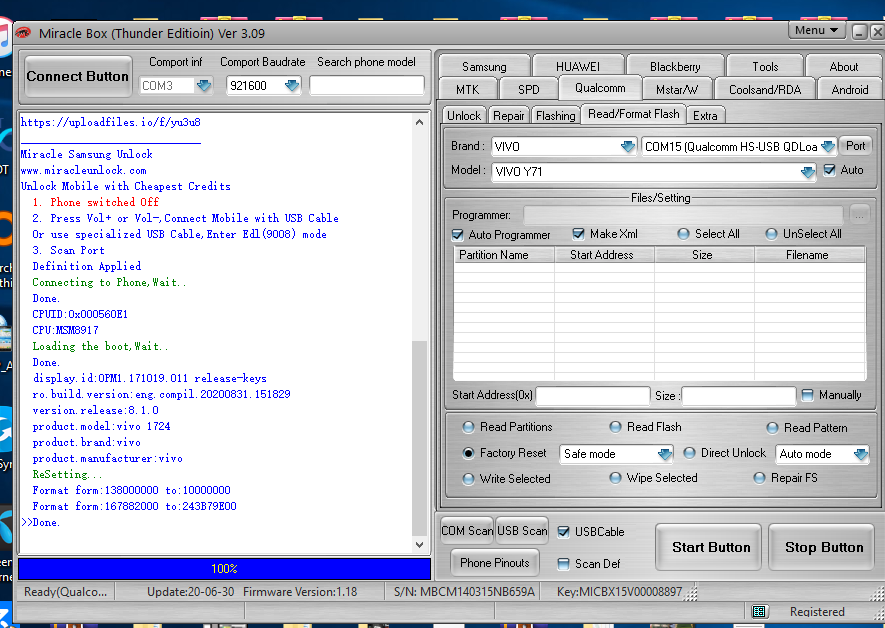Expand the Model VIVO Y71 dropdown
This screenshot has height=628, width=885.
tap(808, 172)
